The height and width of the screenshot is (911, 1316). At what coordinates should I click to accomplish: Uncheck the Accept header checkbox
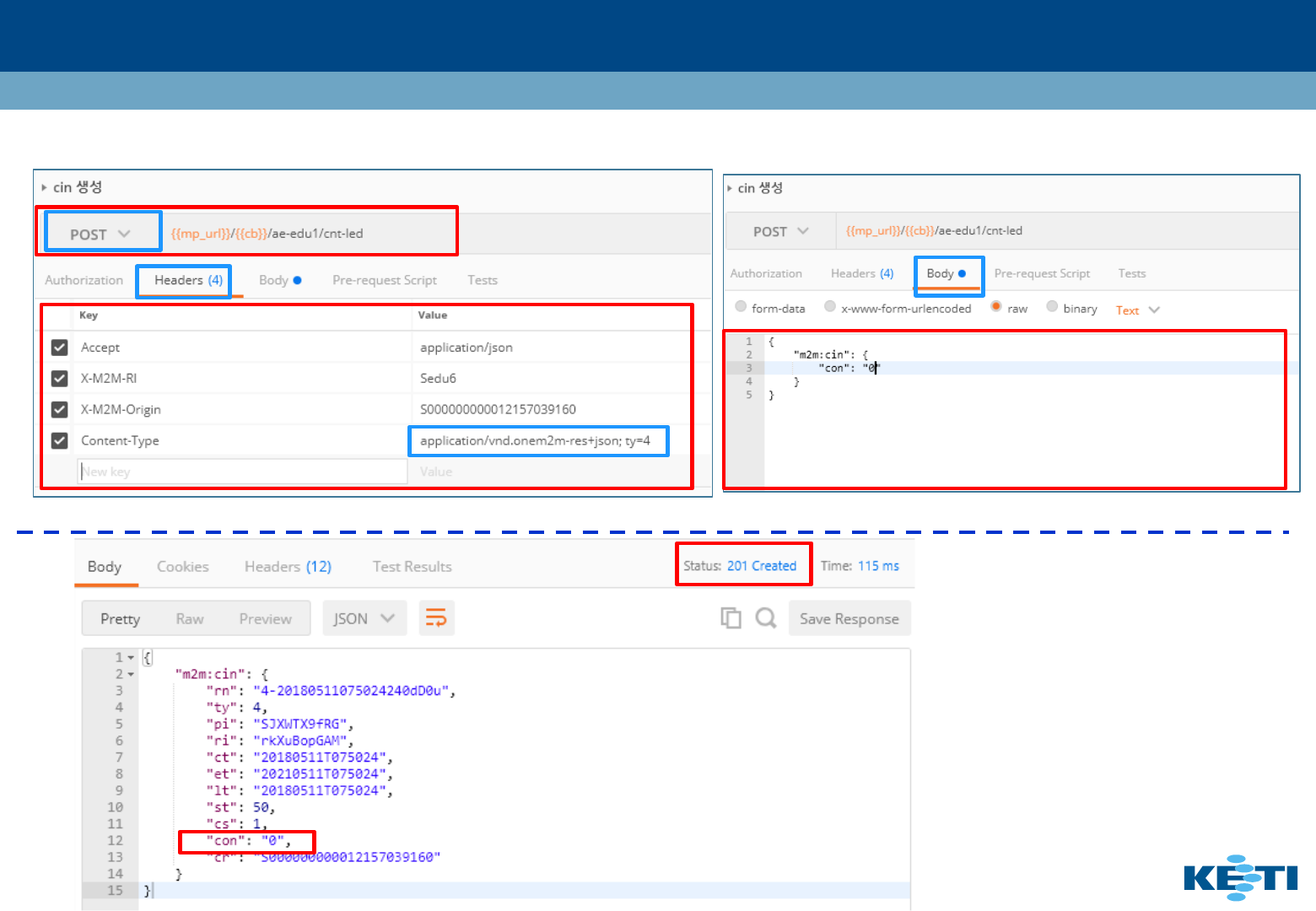click(x=59, y=348)
